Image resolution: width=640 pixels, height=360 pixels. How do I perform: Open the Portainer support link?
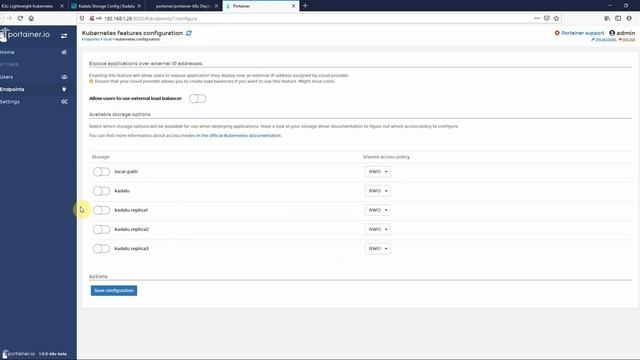(582, 33)
